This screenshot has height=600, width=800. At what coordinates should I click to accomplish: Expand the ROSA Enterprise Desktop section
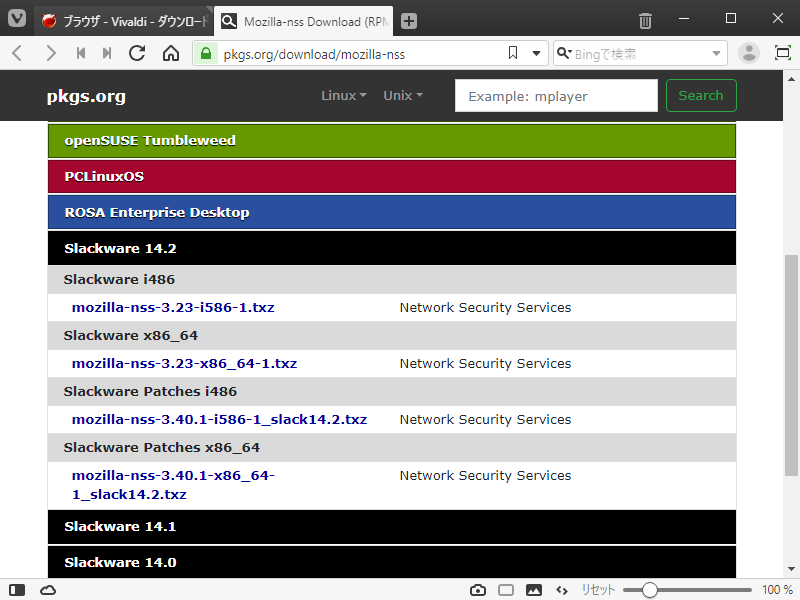click(x=392, y=212)
